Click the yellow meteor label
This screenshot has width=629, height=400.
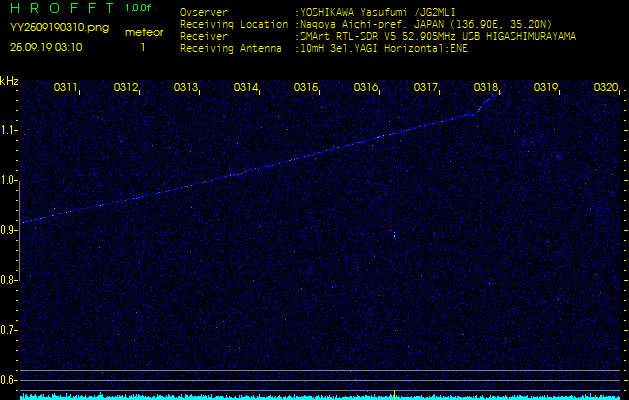click(143, 32)
